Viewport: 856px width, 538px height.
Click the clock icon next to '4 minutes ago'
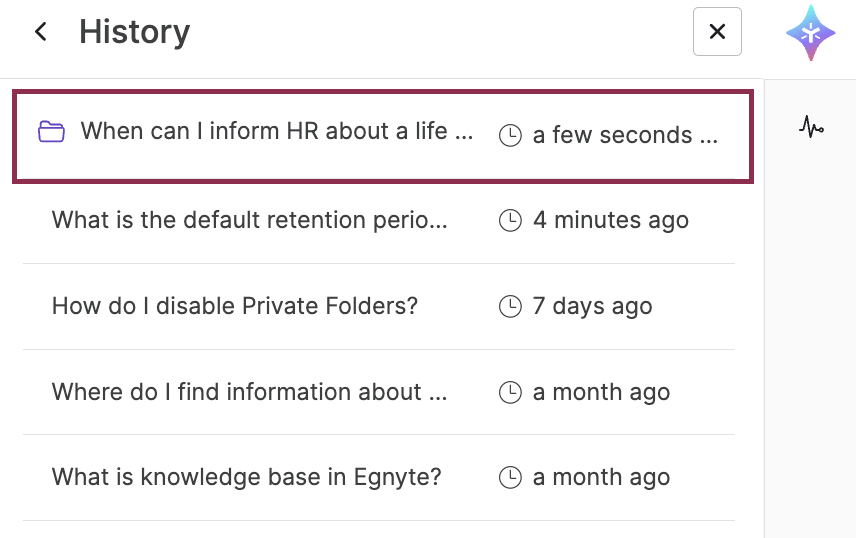tap(510, 221)
